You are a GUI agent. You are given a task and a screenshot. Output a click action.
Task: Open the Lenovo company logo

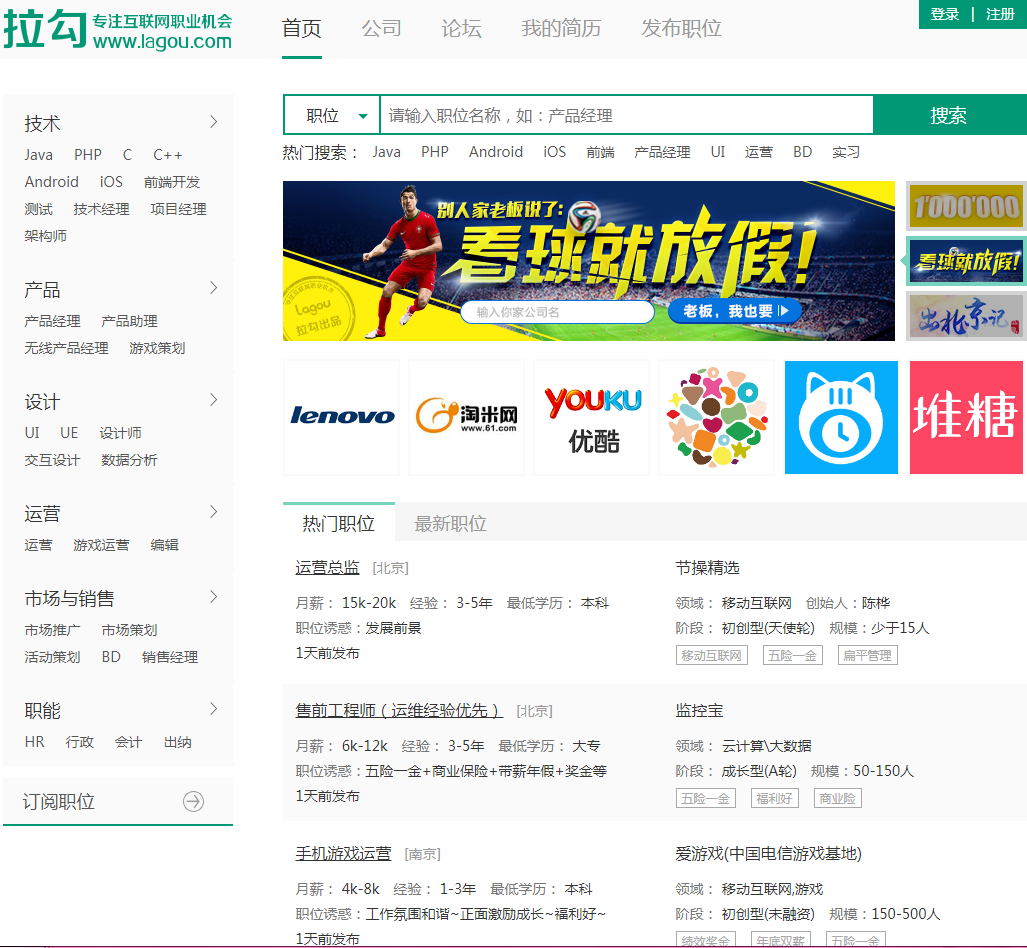[x=341, y=417]
